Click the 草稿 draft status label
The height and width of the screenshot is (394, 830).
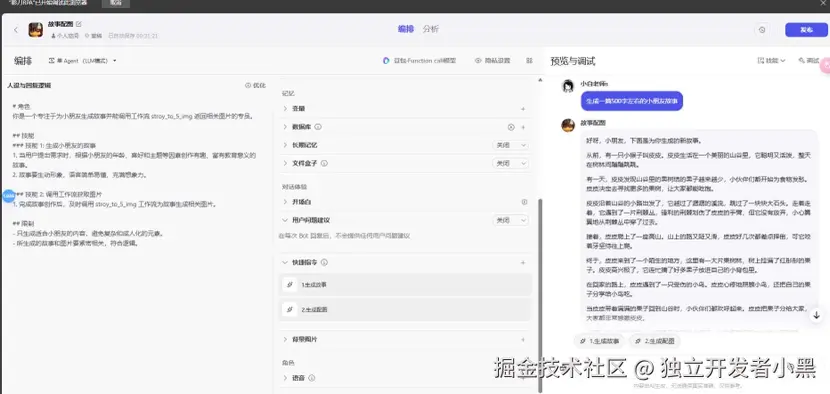[x=93, y=36]
